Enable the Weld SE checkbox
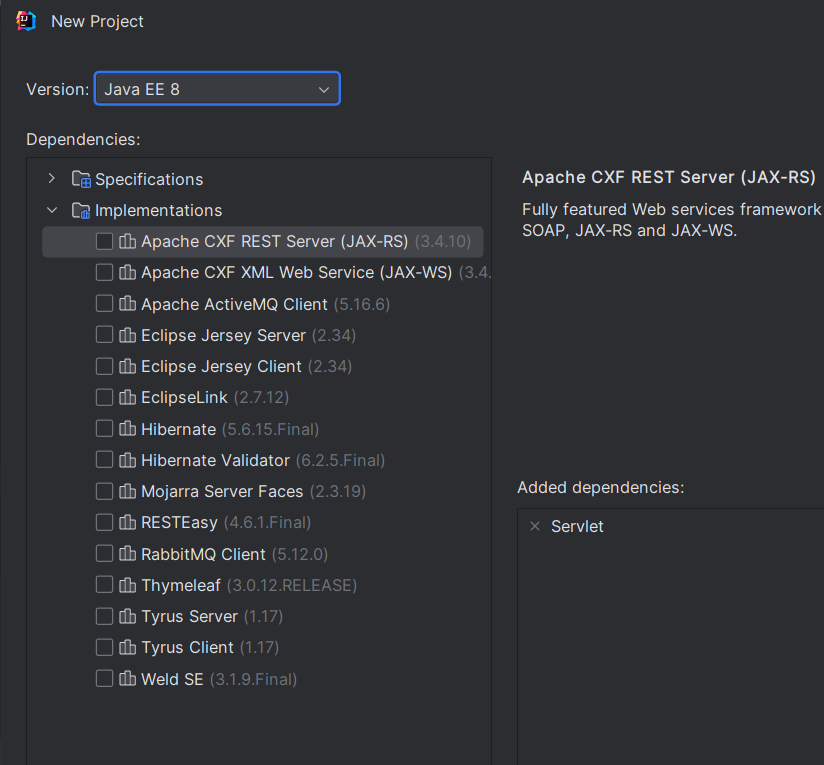The image size is (824, 765). [104, 679]
